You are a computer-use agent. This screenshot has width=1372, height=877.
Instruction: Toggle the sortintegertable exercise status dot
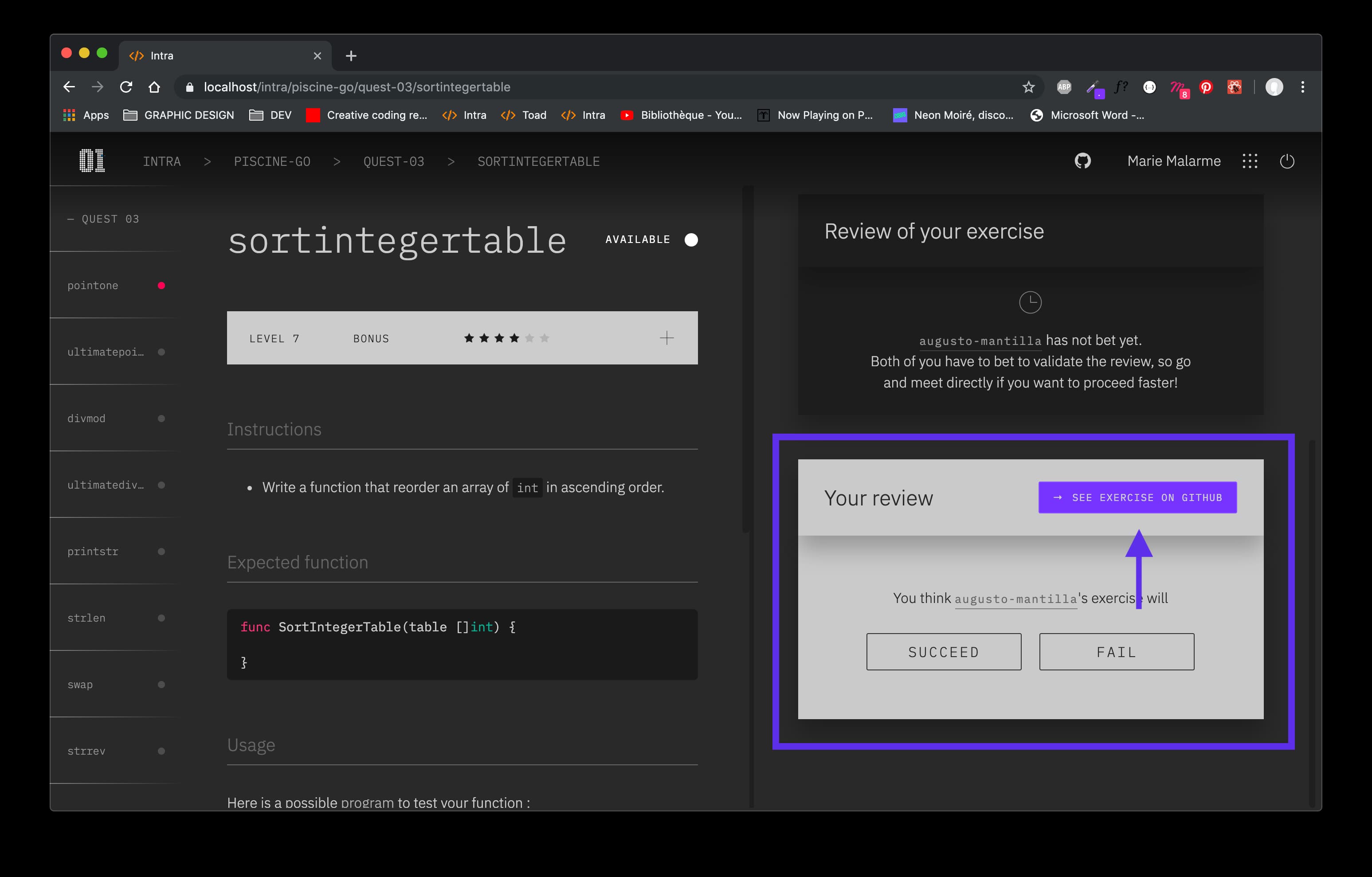tap(690, 239)
